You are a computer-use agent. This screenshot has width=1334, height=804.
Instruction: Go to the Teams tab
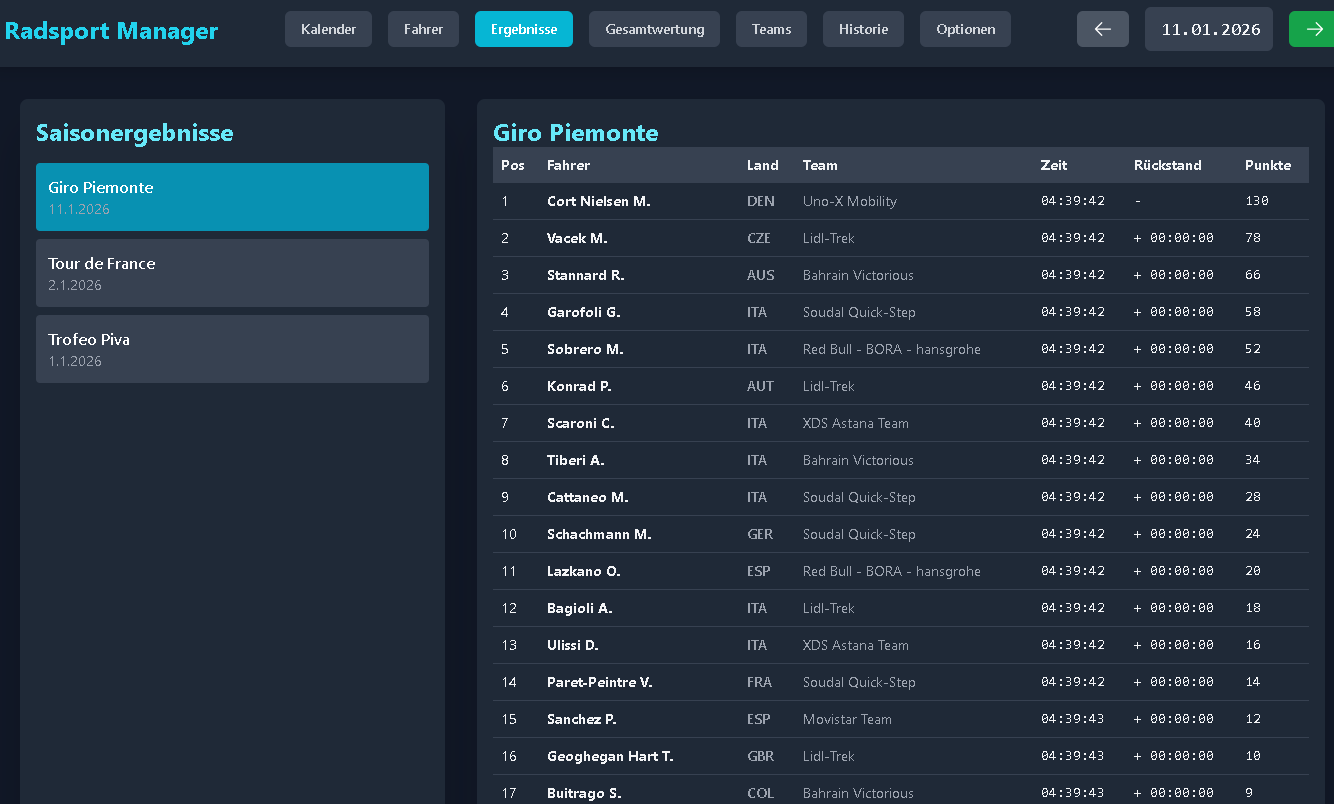pos(771,29)
